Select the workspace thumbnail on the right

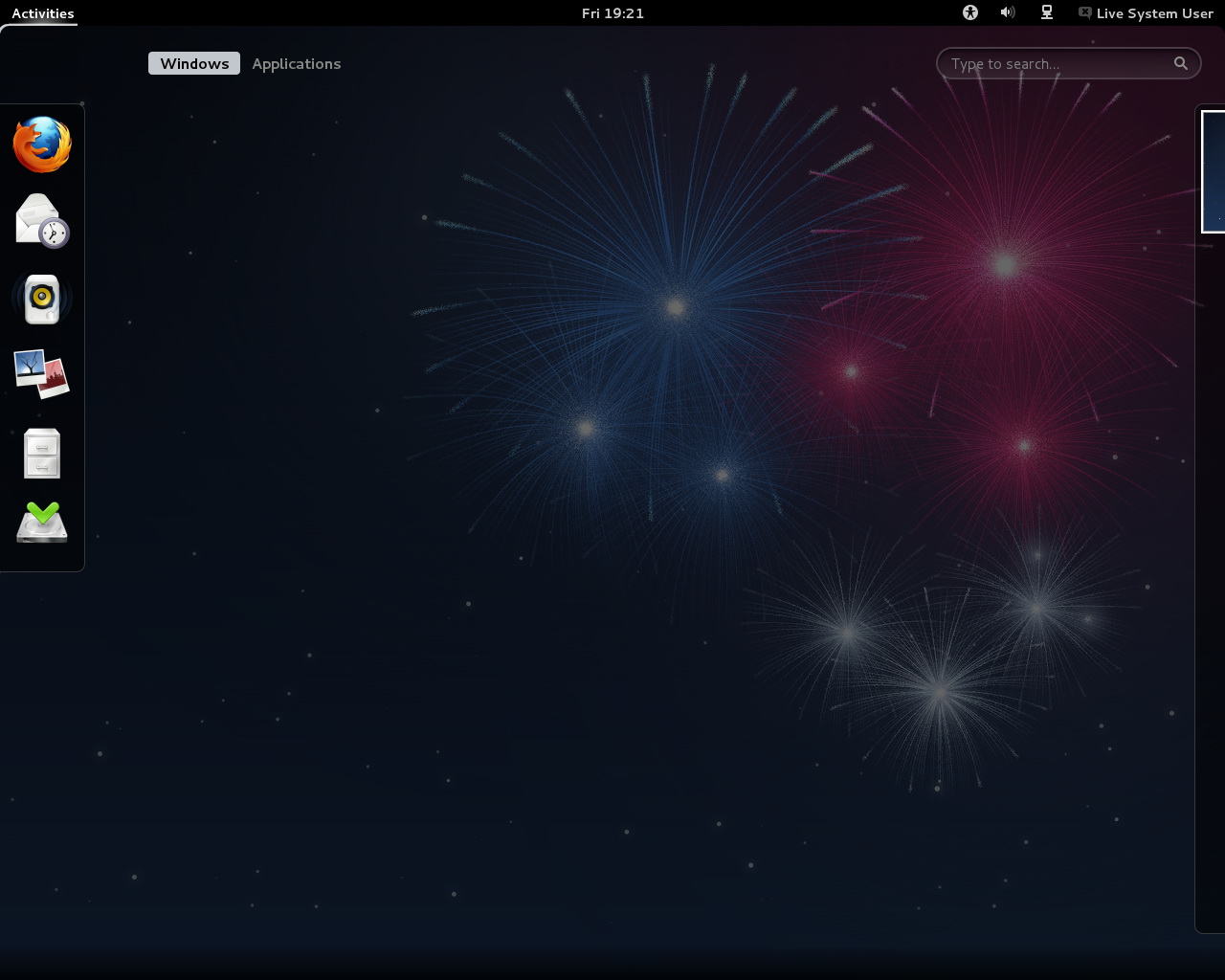tap(1212, 172)
